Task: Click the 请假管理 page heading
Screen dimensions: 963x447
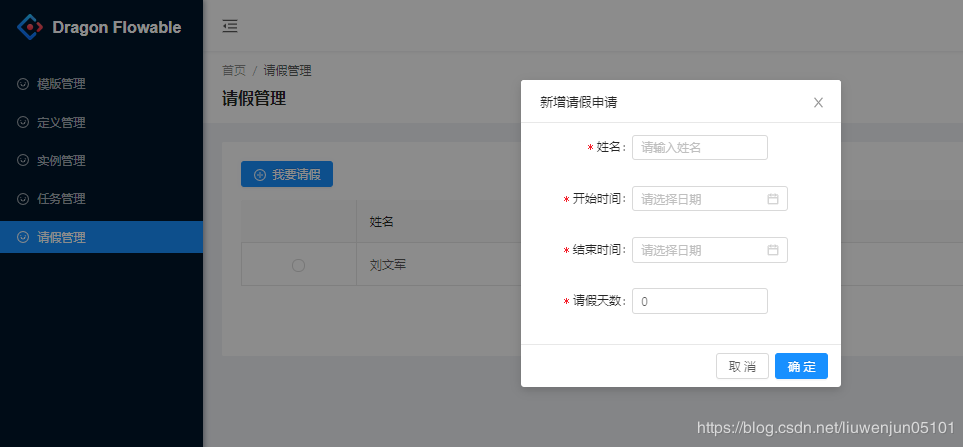Action: click(254, 98)
